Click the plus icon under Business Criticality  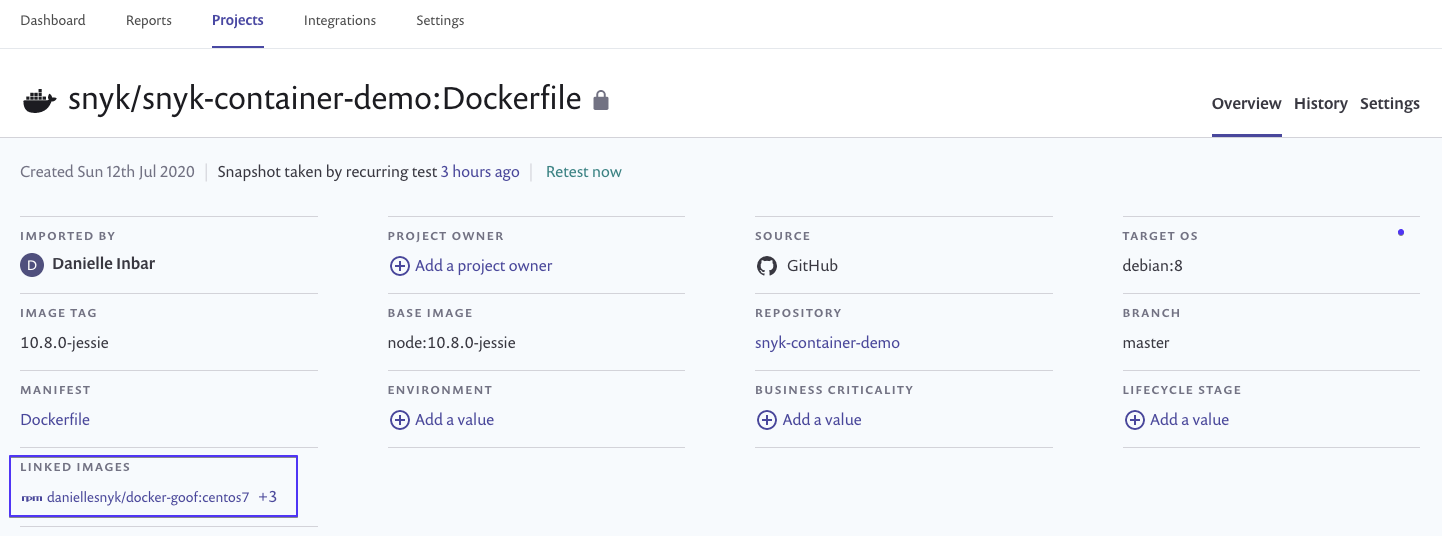click(x=767, y=420)
